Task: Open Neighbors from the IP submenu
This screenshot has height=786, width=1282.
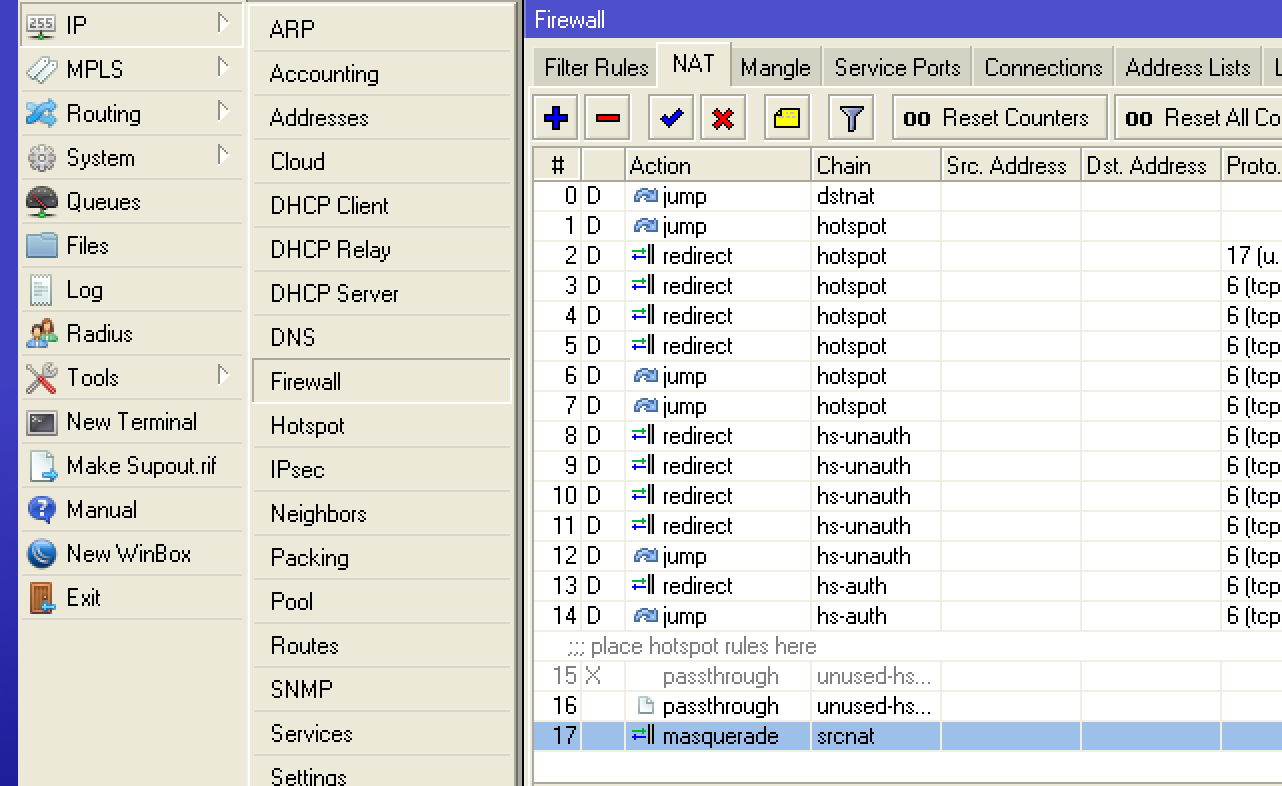Action: click(380, 514)
